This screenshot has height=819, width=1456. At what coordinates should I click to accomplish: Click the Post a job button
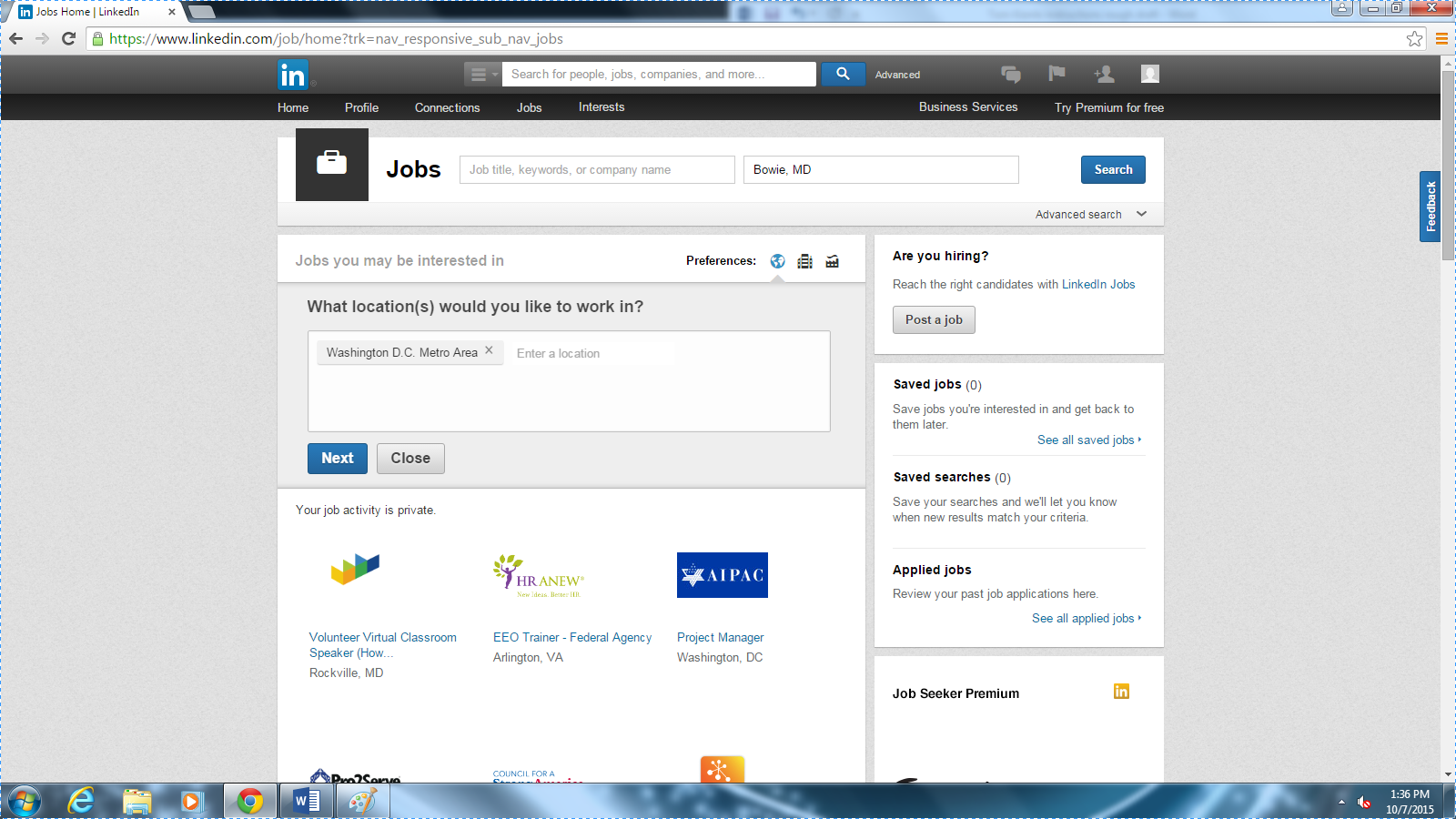934,319
